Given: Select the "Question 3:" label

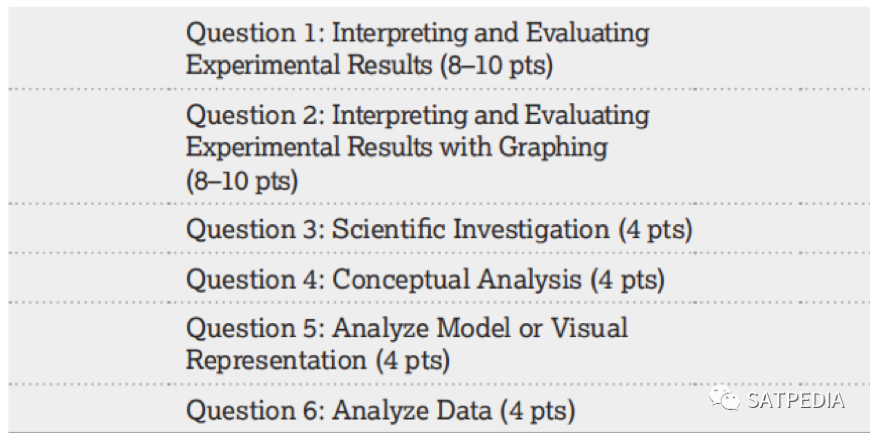Looking at the screenshot, I should (255, 229).
